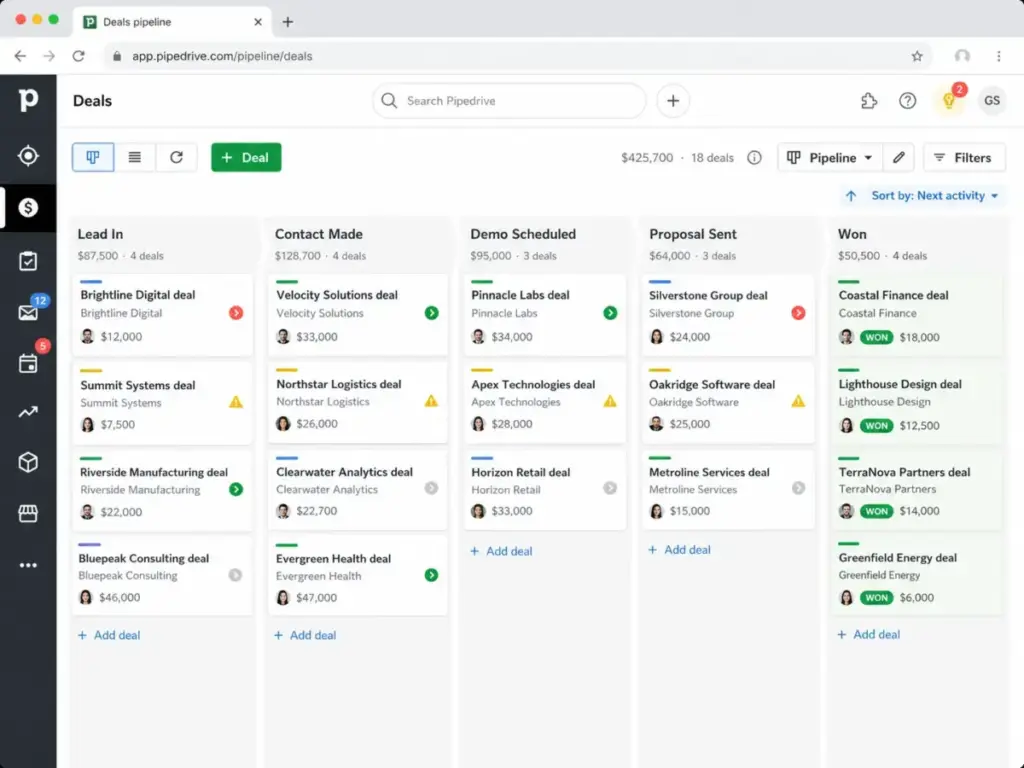Click the Summit Systems organization name
This screenshot has height=768, width=1024.
pyautogui.click(x=121, y=403)
